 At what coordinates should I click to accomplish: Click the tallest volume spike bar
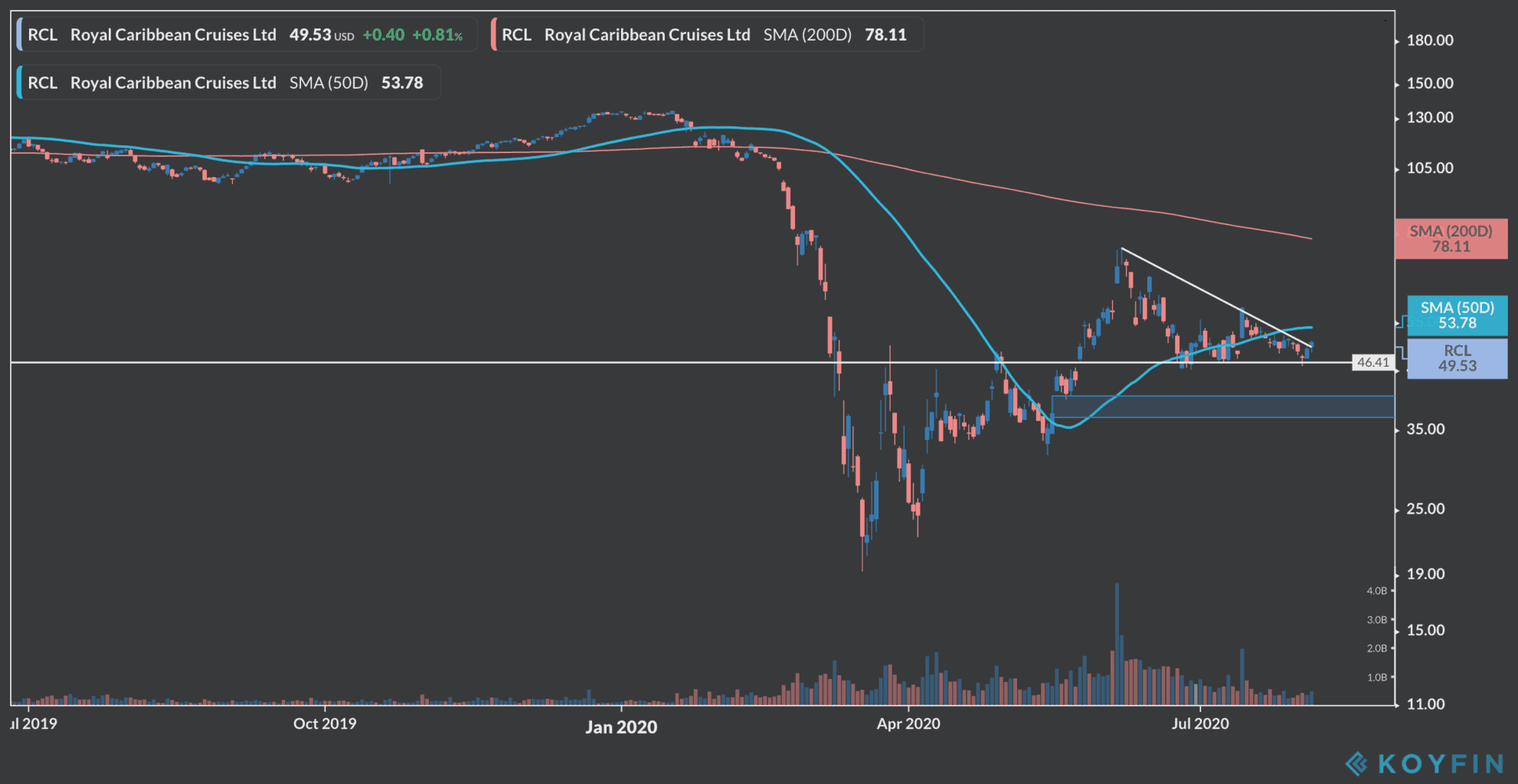pyautogui.click(x=1117, y=644)
